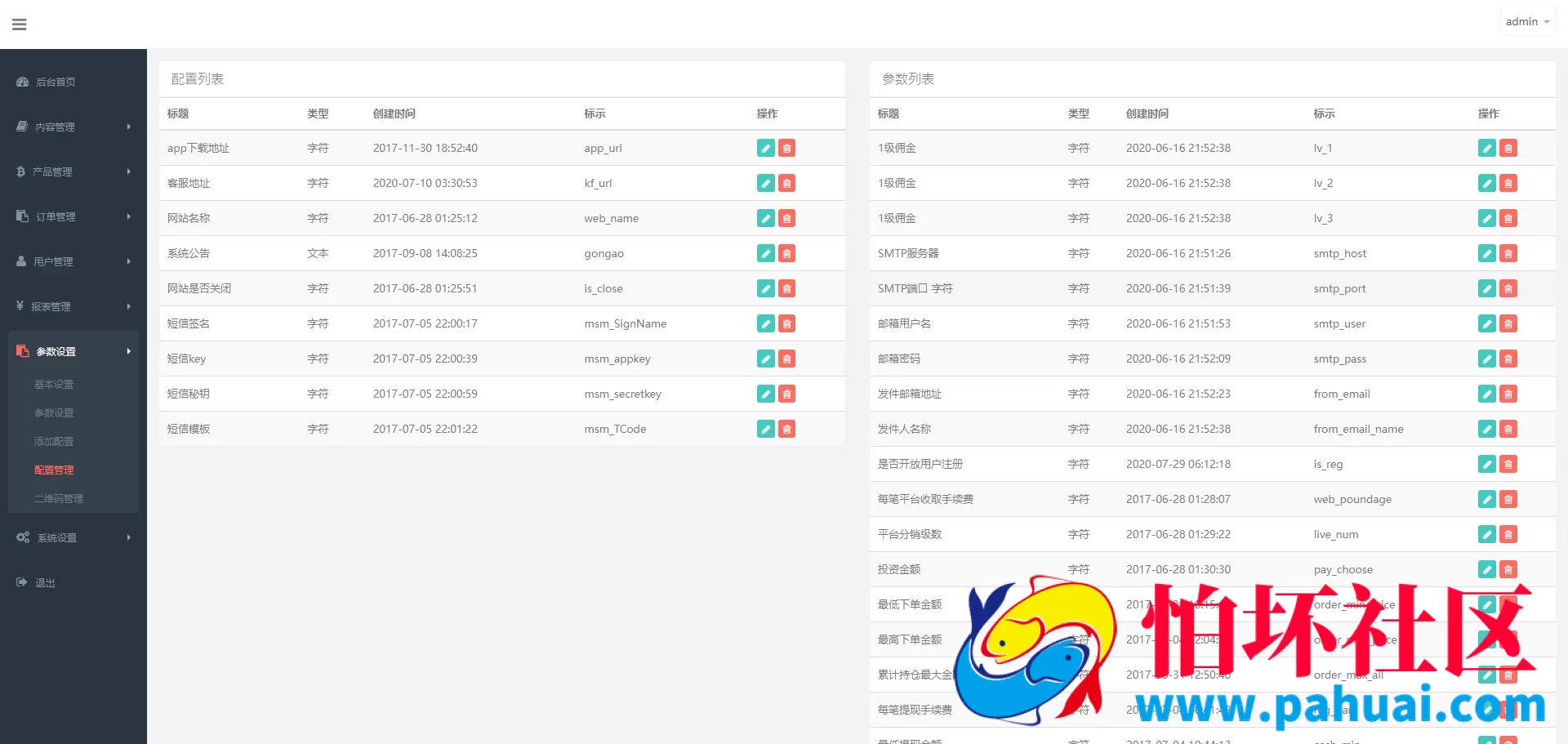Expand the 系统设置 sidebar menu
The width and height of the screenshot is (1568, 744).
(73, 537)
